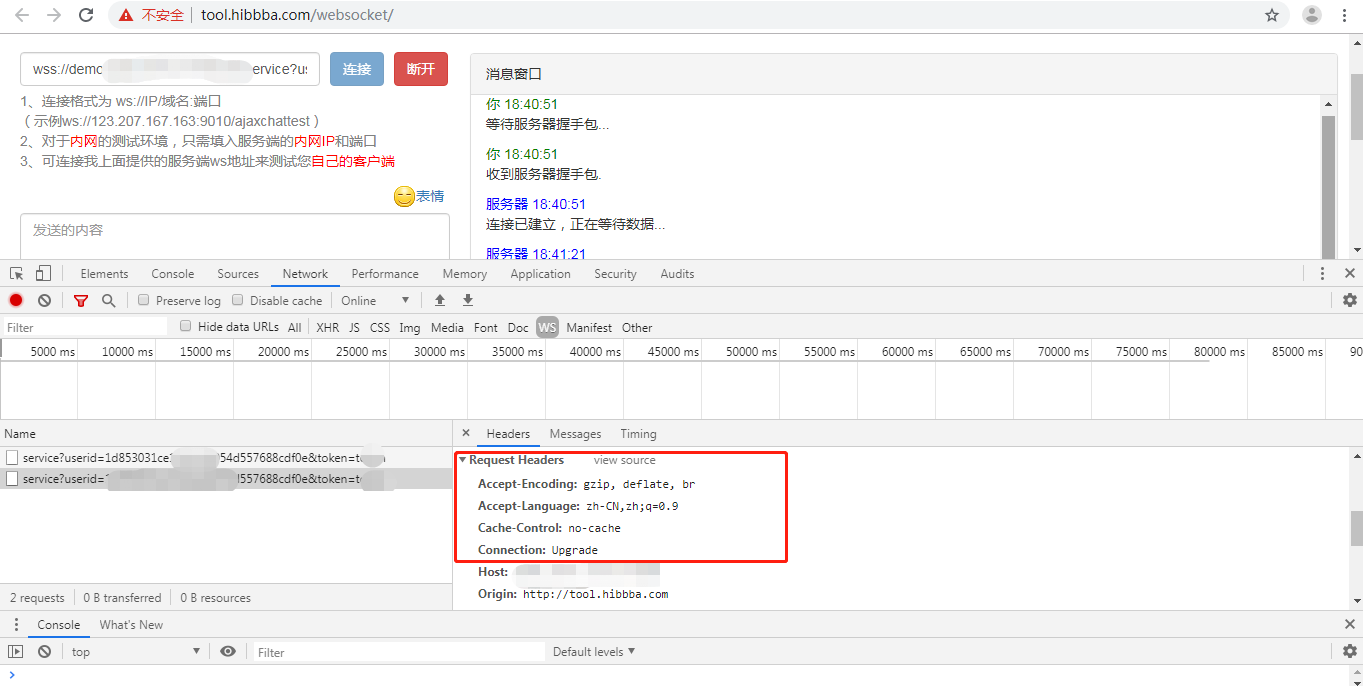This screenshot has height=686, width=1363.
Task: Check Hide data URLs option
Action: pyautogui.click(x=186, y=326)
